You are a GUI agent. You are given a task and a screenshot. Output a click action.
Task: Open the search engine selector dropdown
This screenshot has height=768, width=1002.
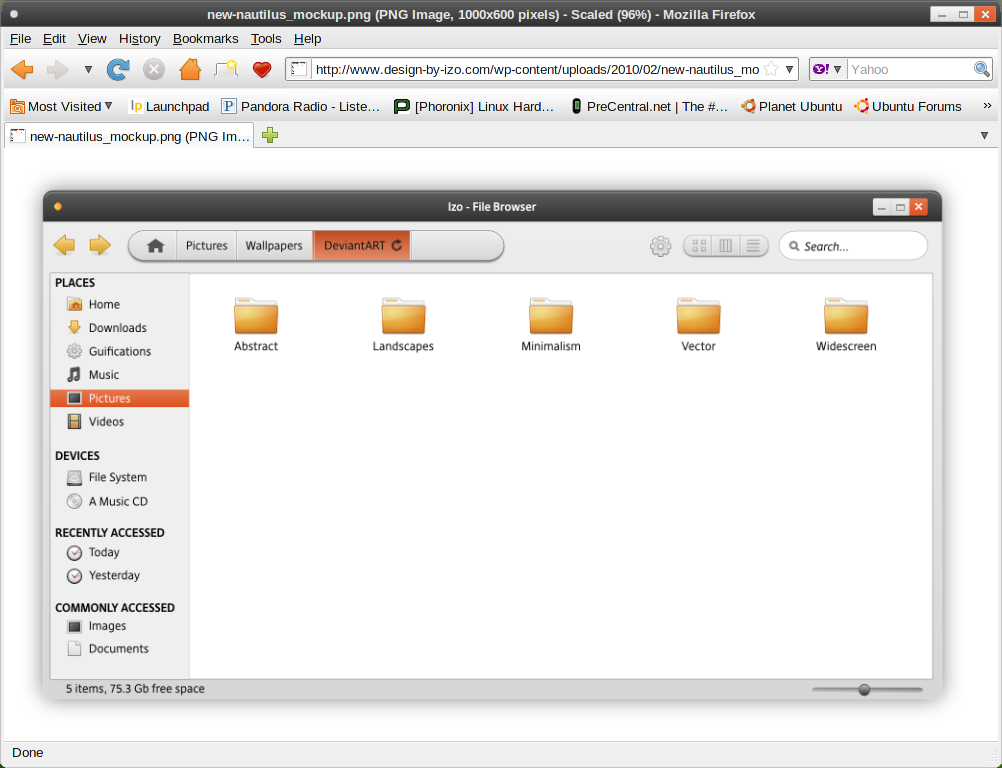tap(827, 70)
